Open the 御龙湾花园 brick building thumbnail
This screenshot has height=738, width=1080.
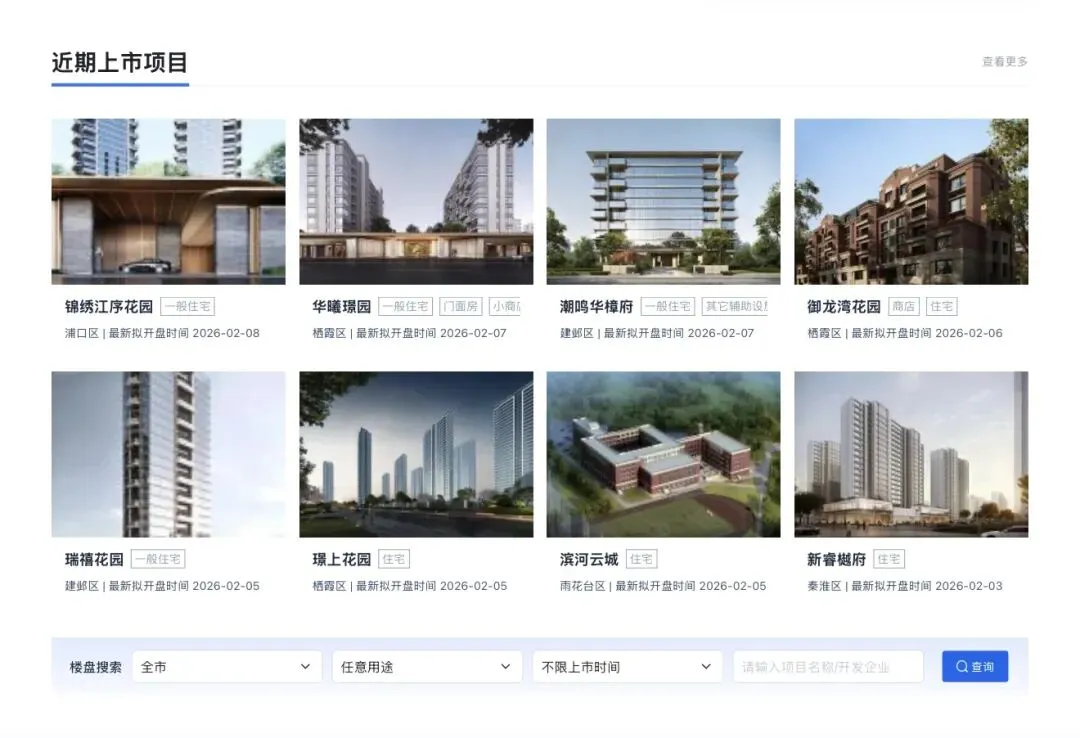[911, 201]
